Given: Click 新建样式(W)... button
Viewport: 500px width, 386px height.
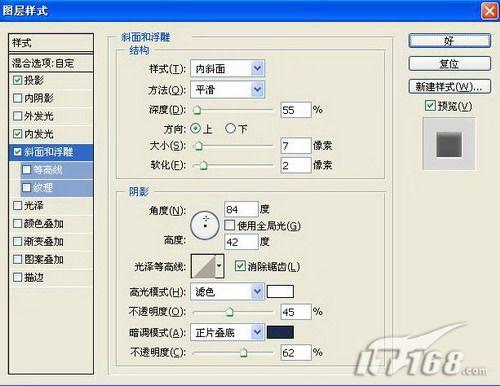Looking at the screenshot, I should pos(450,87).
